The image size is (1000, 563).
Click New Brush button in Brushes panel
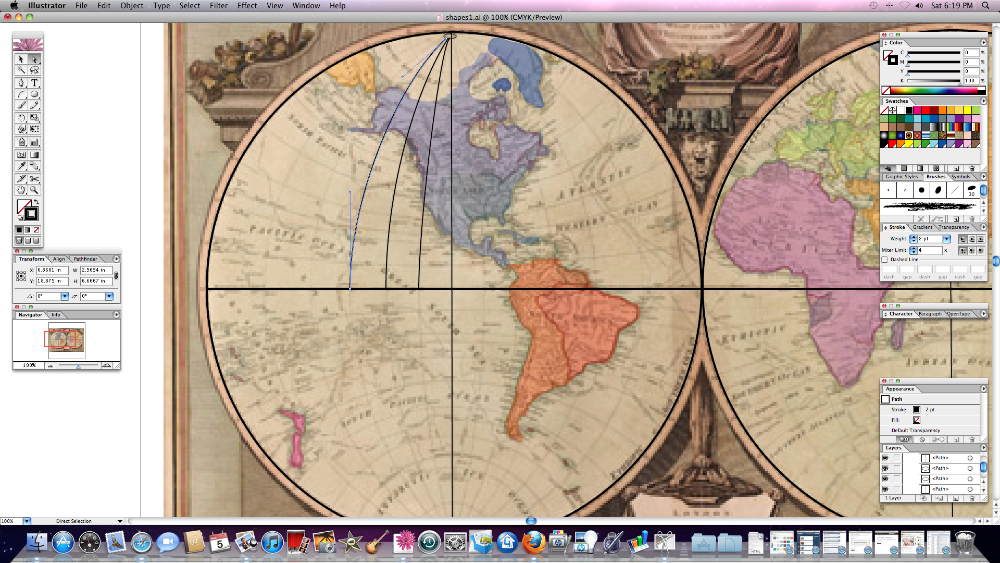(957, 219)
